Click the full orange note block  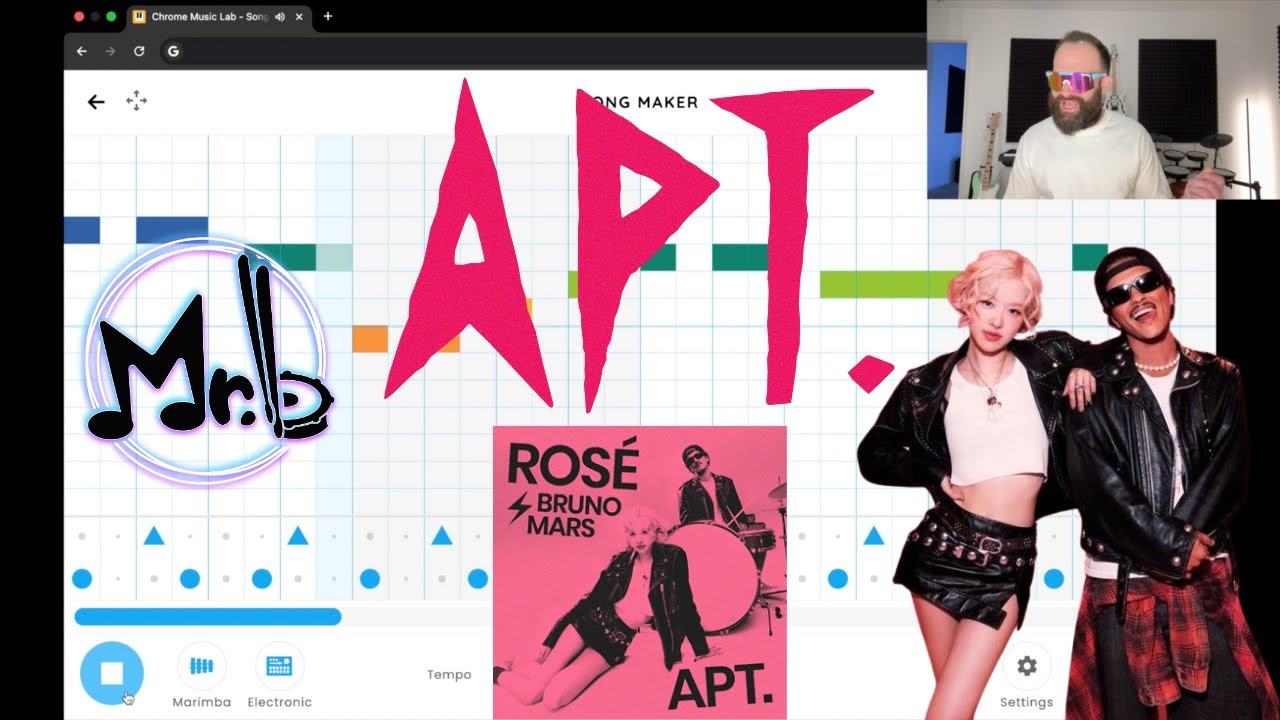coord(370,339)
